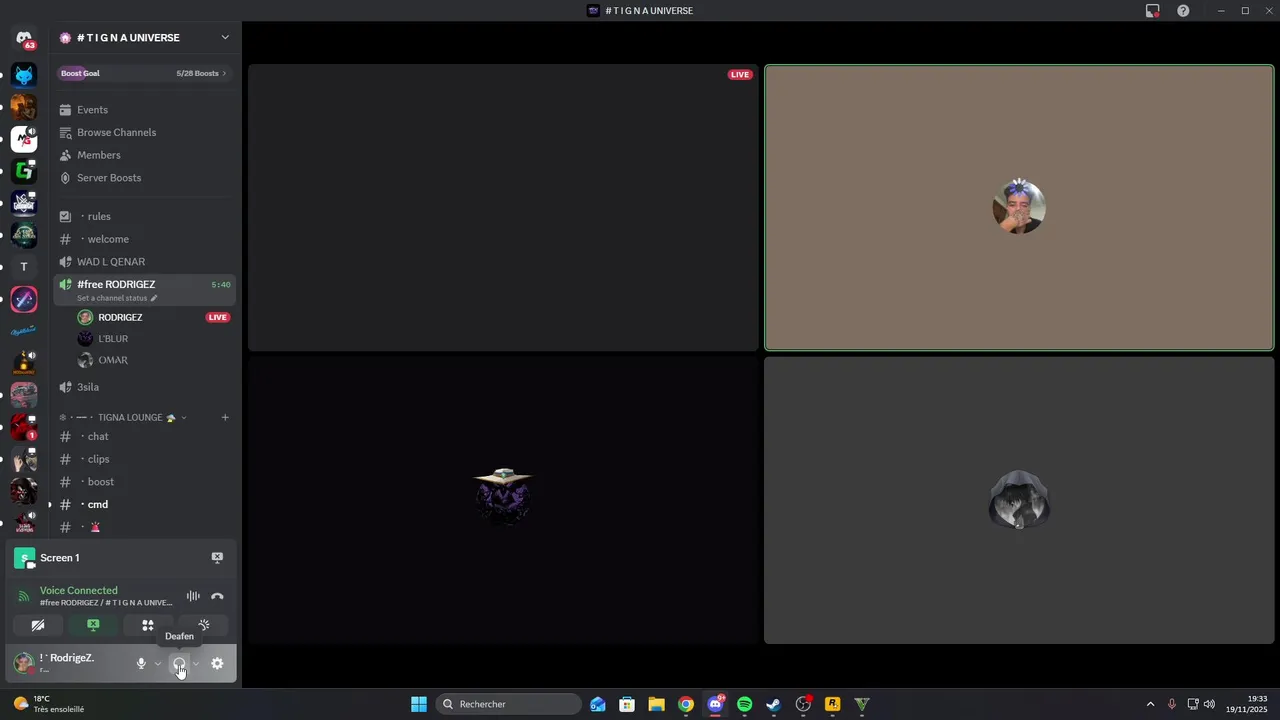Open output device options arrow beside headphones
1280x720 pixels.
196,663
